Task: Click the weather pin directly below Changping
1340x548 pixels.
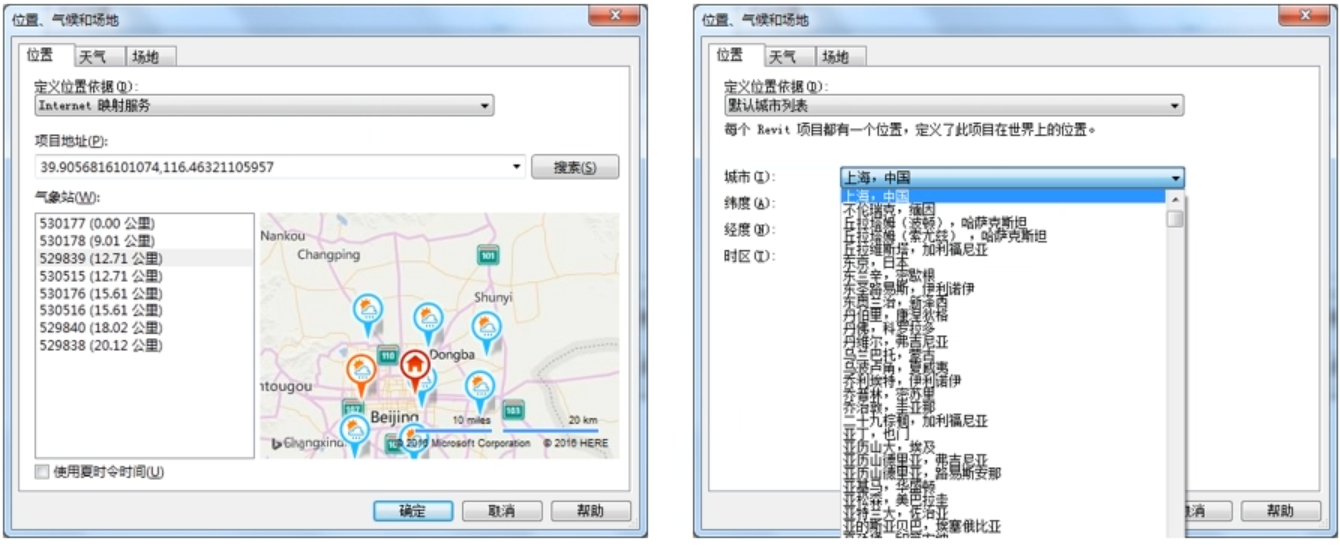Action: point(368,309)
